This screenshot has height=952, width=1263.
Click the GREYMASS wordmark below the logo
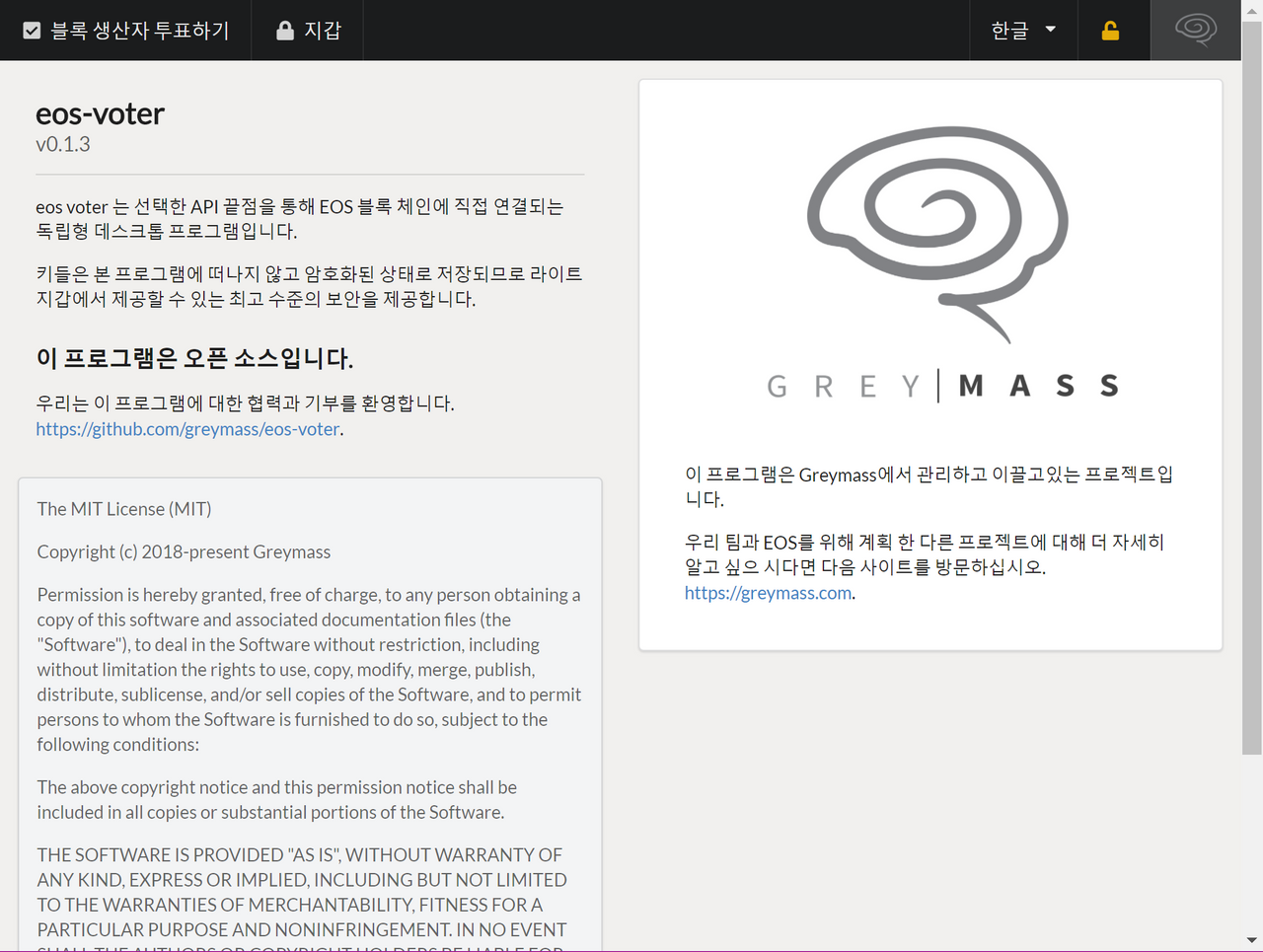(x=942, y=386)
